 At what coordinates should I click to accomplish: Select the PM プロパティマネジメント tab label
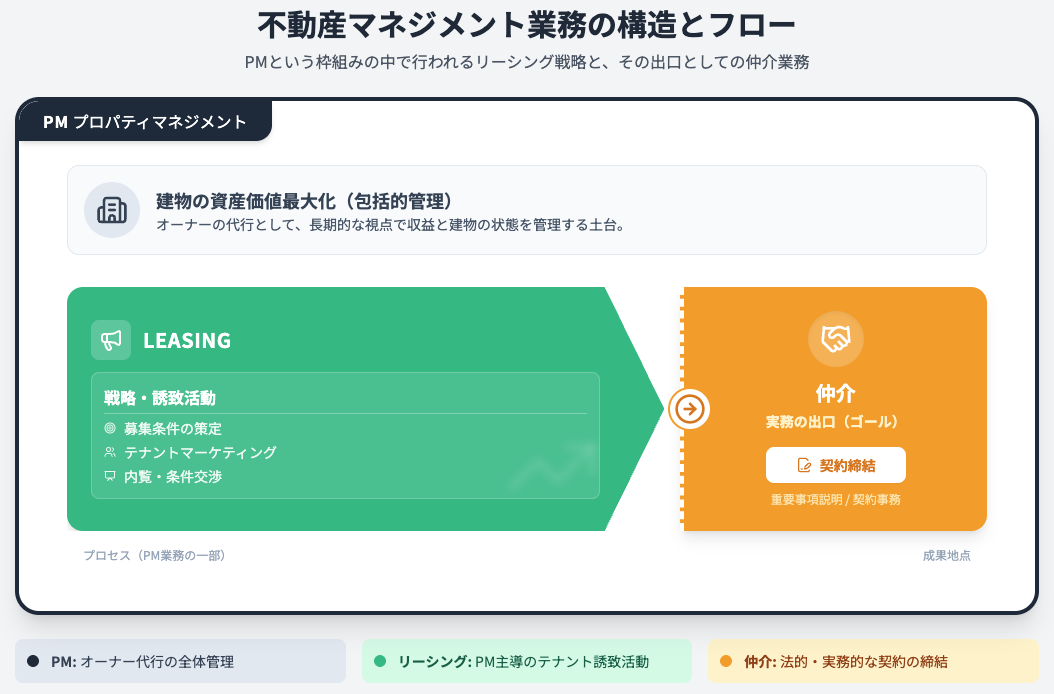point(145,122)
